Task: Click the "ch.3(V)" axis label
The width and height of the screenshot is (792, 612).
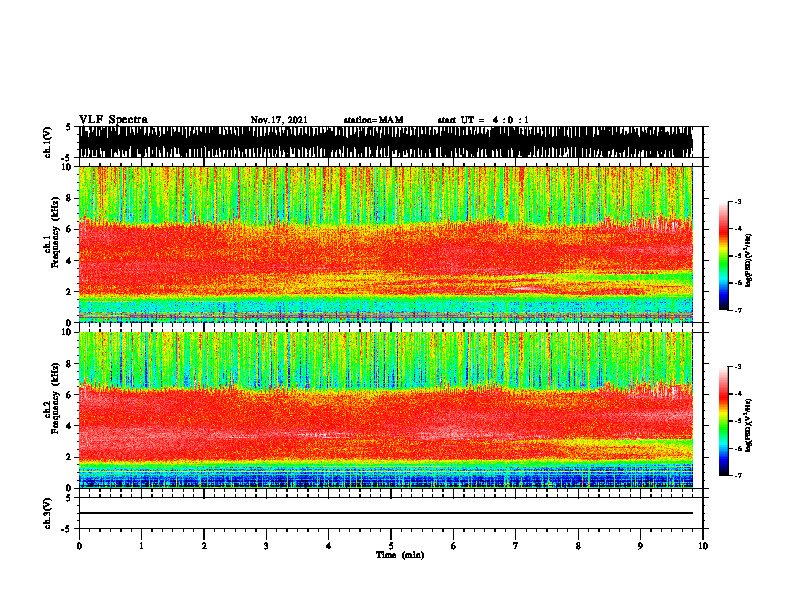Action: [x=47, y=513]
